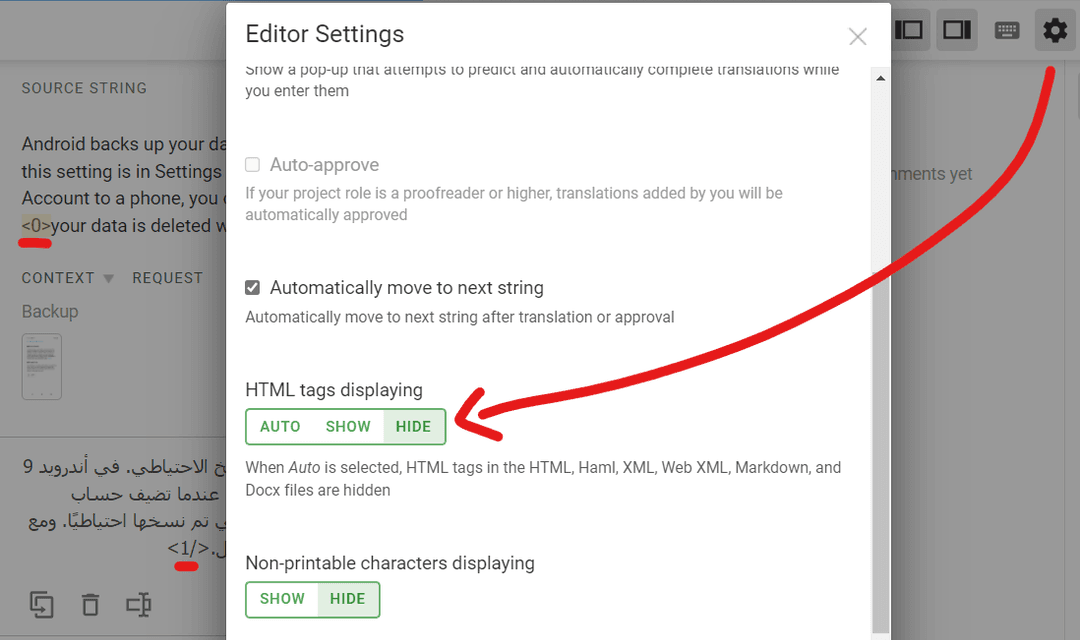
Task: Click the text selection icon beside the trash
Action: tap(138, 604)
